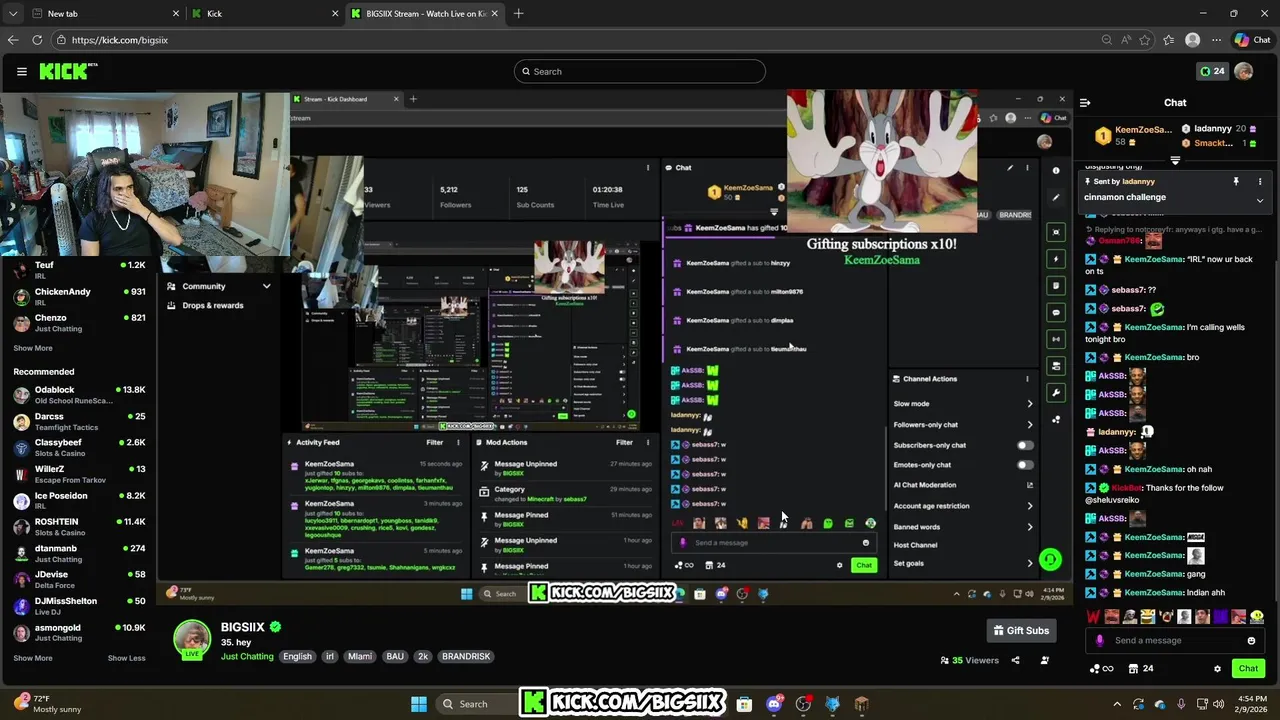
Task: Click the red W emote in quick emotes
Action: click(x=1093, y=617)
